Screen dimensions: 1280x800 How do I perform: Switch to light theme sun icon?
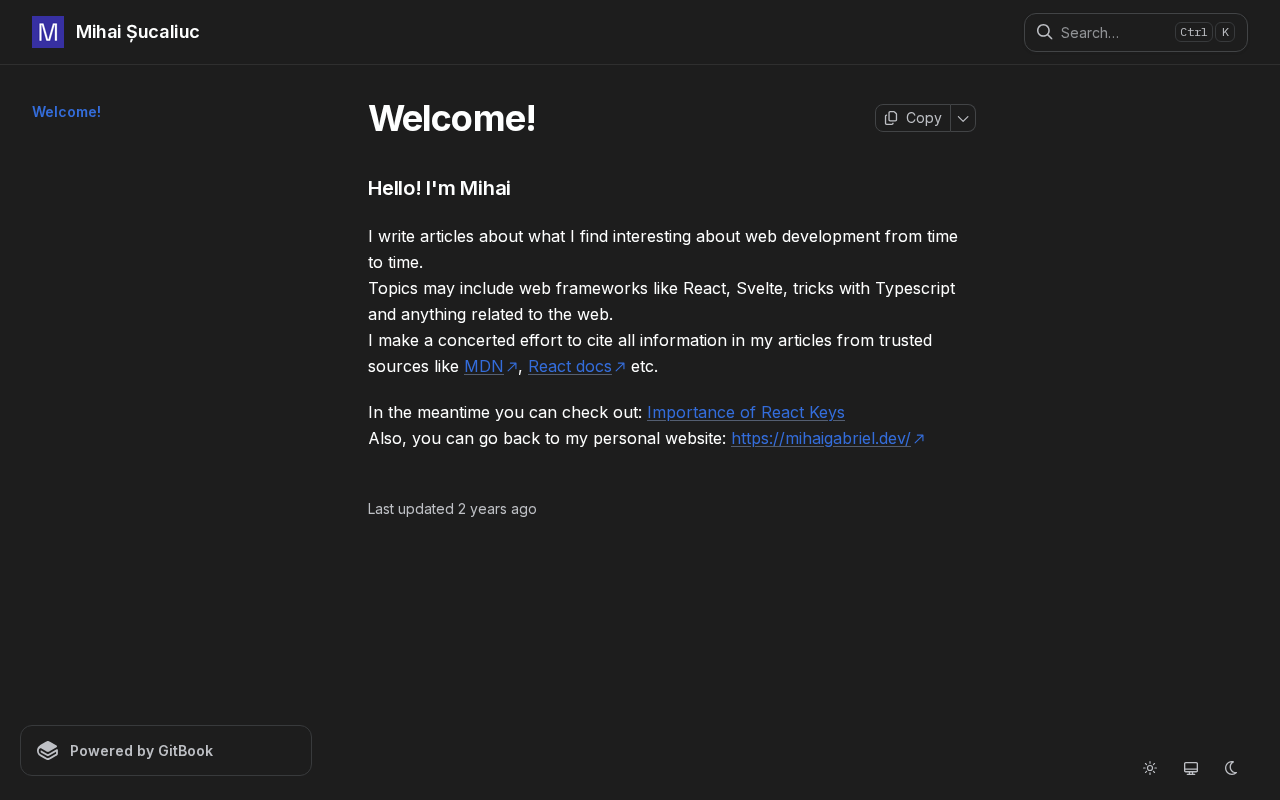[x=1150, y=768]
